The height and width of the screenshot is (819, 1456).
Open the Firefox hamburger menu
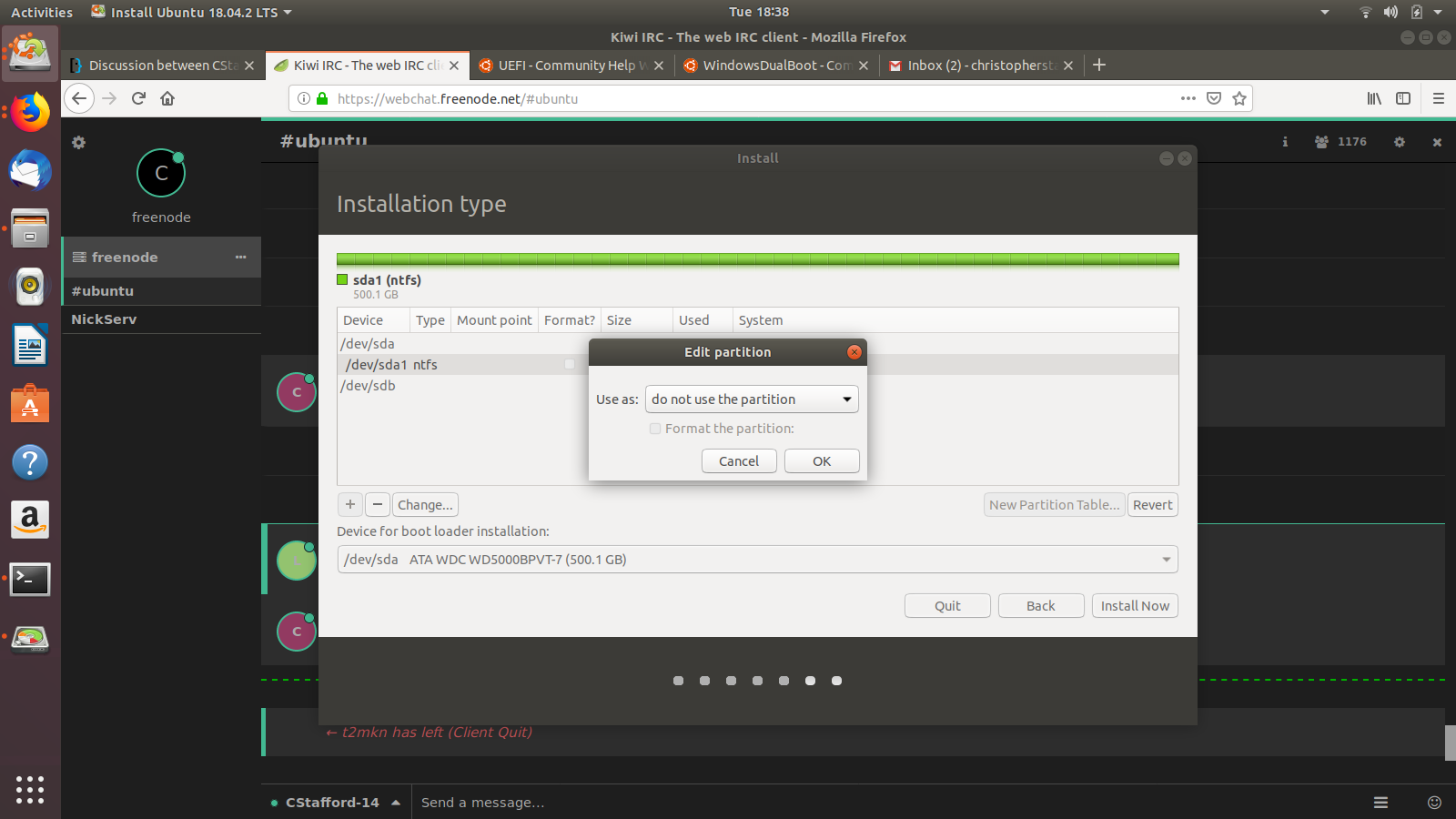click(x=1439, y=98)
